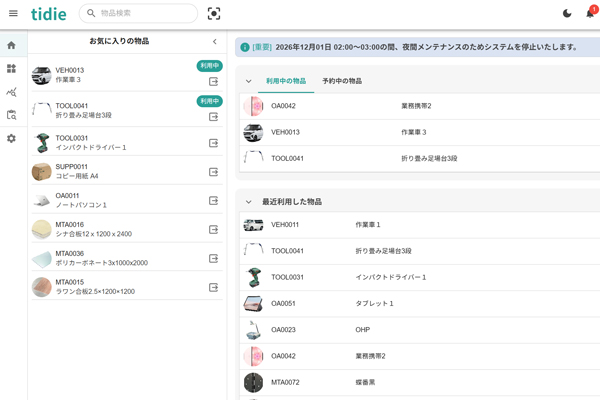Viewport: 600px width, 400px height.
Task: Open the analytics chart sidebar icon
Action: pyautogui.click(x=11, y=92)
